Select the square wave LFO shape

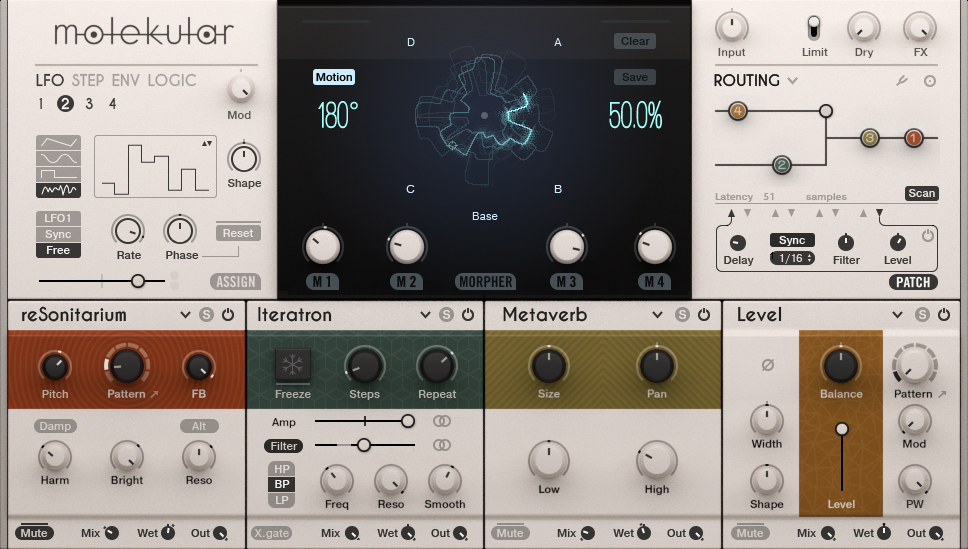(58, 174)
